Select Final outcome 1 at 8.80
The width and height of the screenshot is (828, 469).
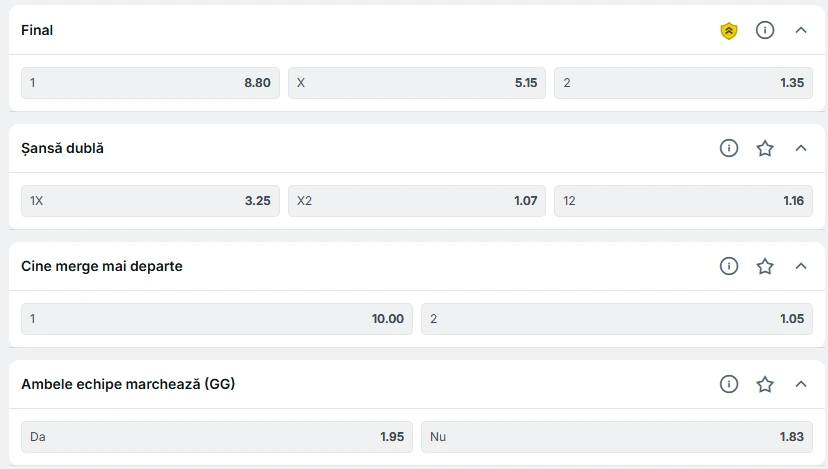pos(150,83)
